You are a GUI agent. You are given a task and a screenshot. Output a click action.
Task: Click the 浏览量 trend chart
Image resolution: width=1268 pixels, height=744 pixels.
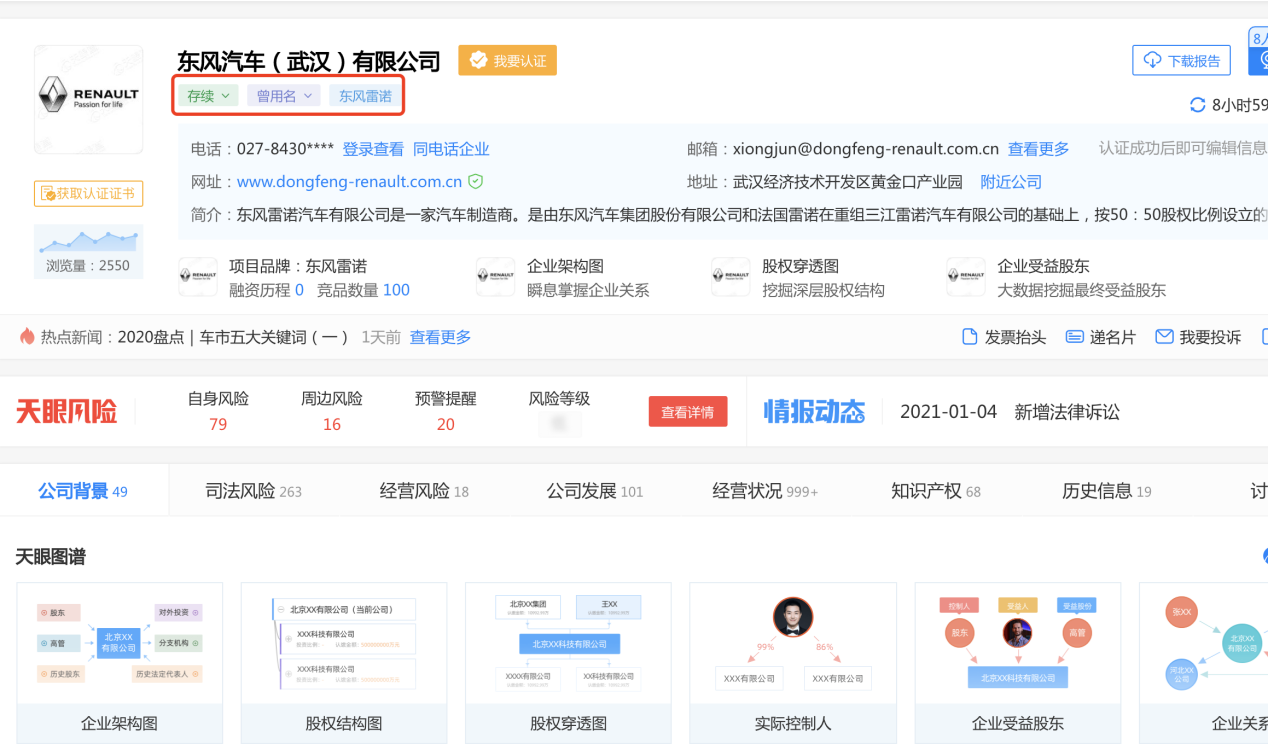(x=88, y=240)
